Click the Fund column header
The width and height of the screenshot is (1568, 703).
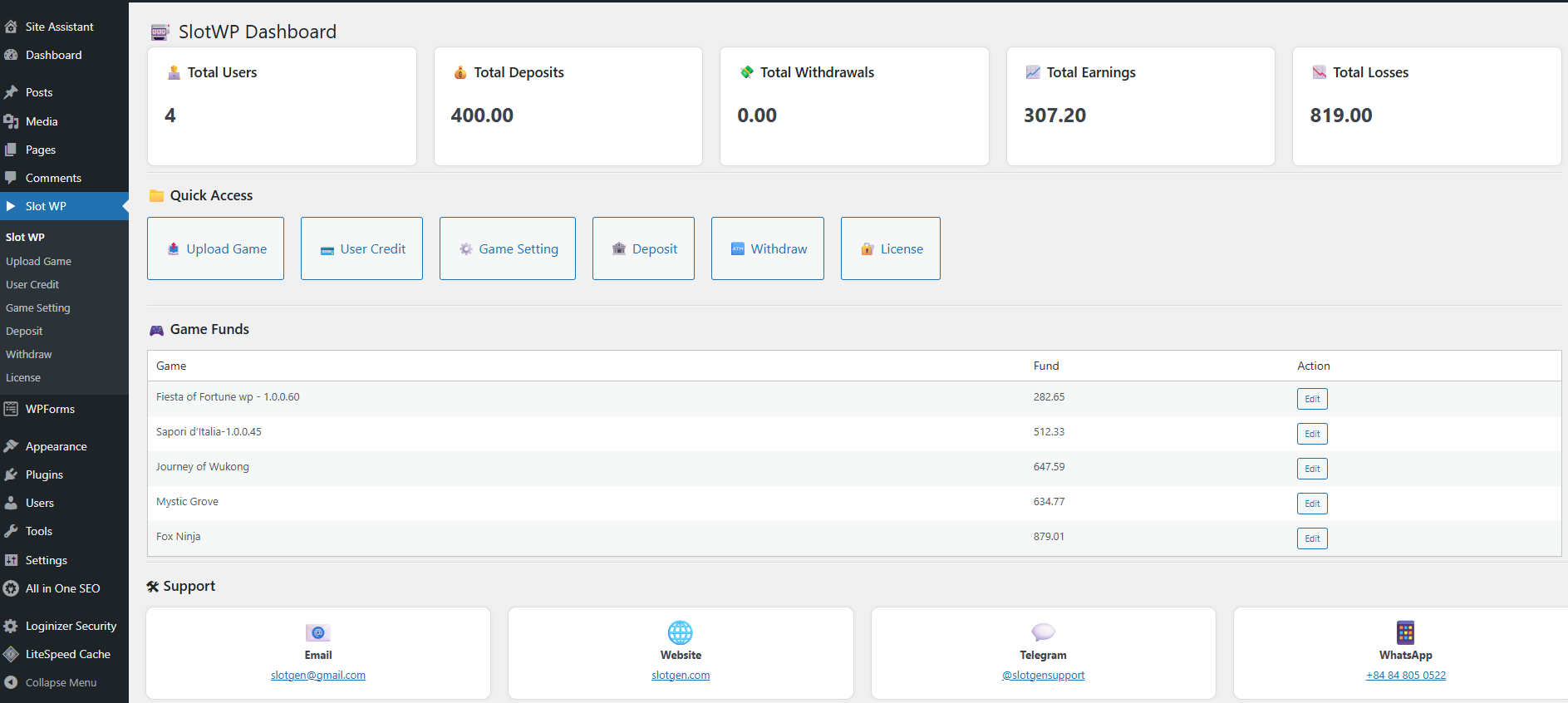[1046, 366]
